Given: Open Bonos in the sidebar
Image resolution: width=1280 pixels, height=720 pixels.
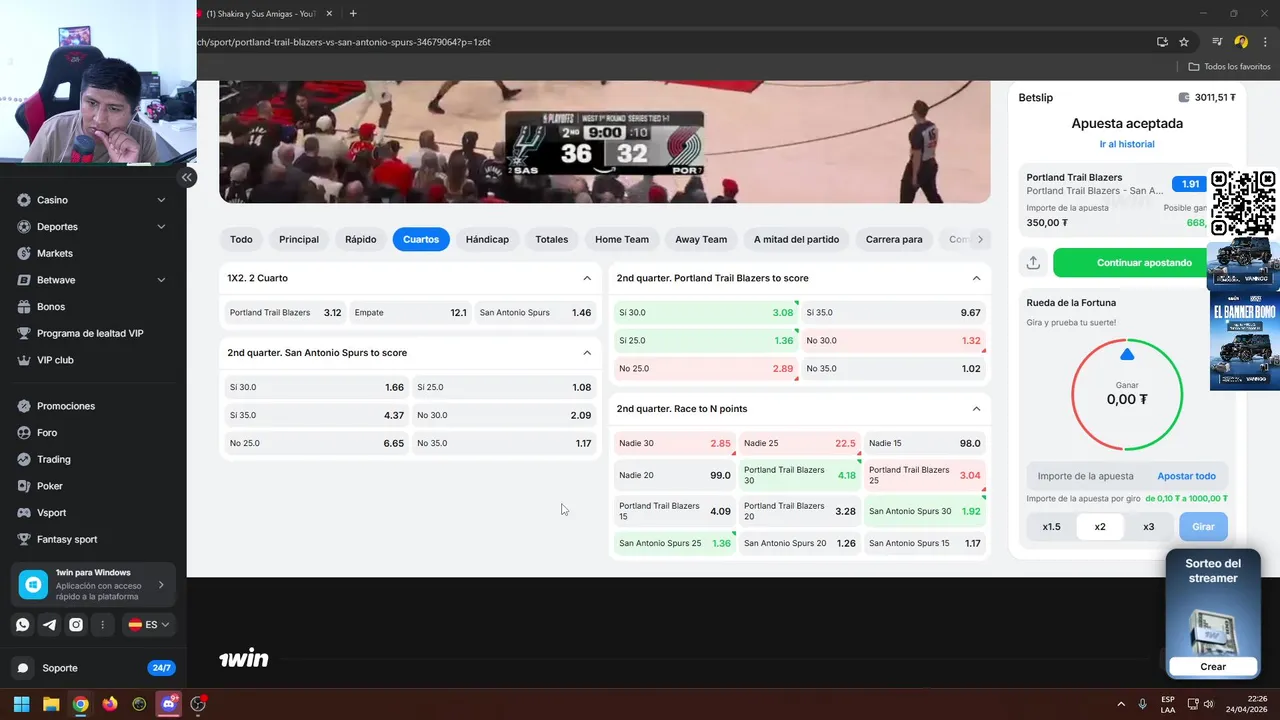Looking at the screenshot, I should [50, 307].
